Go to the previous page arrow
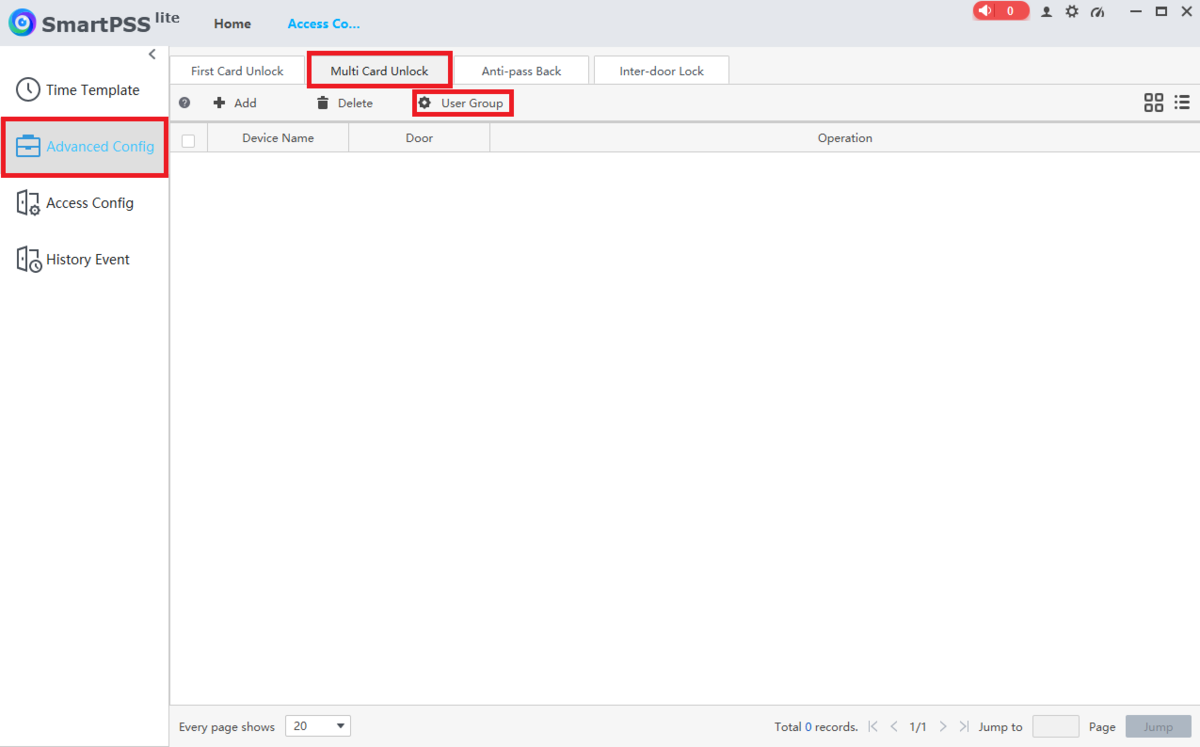The image size is (1200, 747). pyautogui.click(x=894, y=727)
